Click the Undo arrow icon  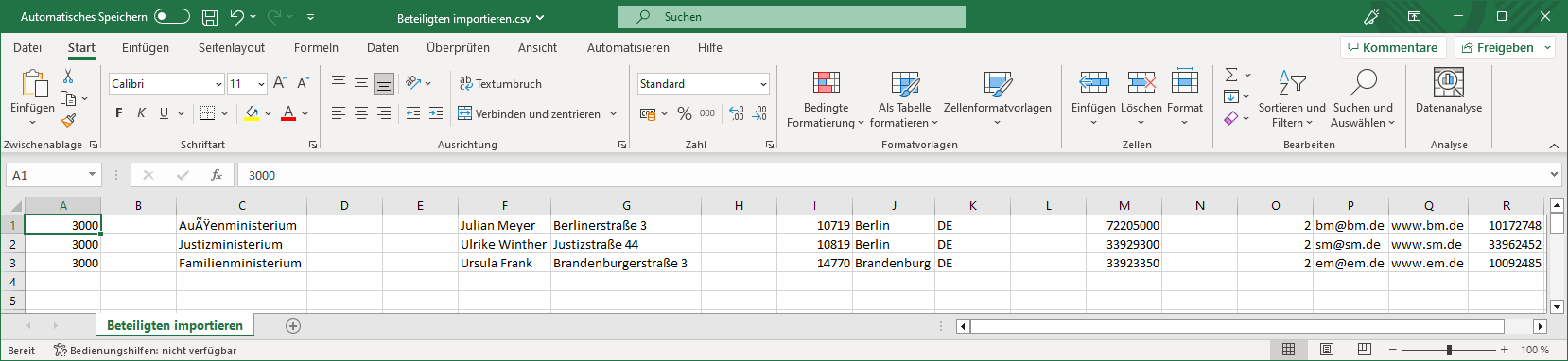click(236, 16)
